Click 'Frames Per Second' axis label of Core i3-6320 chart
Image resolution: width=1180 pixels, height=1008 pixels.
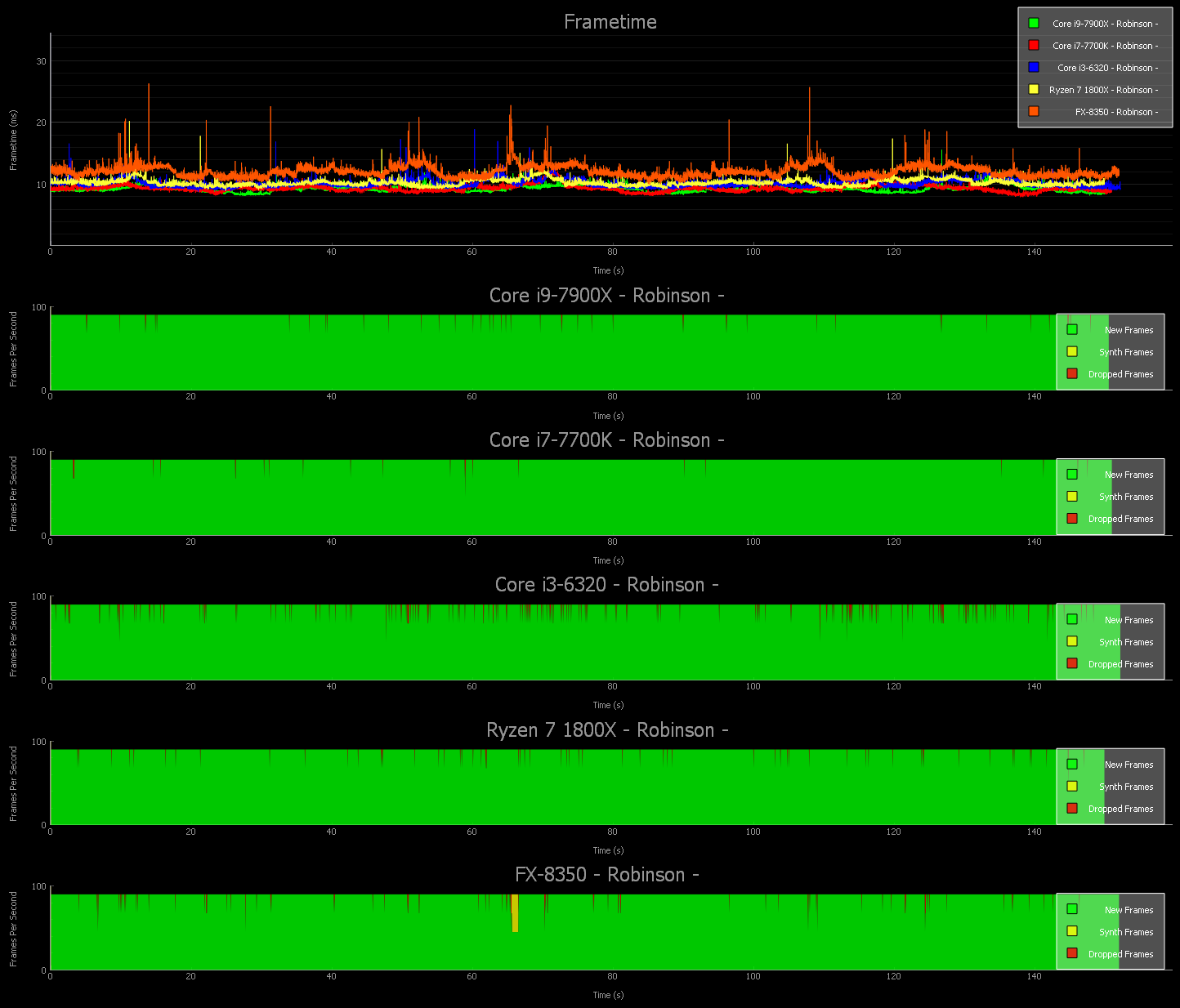point(14,639)
